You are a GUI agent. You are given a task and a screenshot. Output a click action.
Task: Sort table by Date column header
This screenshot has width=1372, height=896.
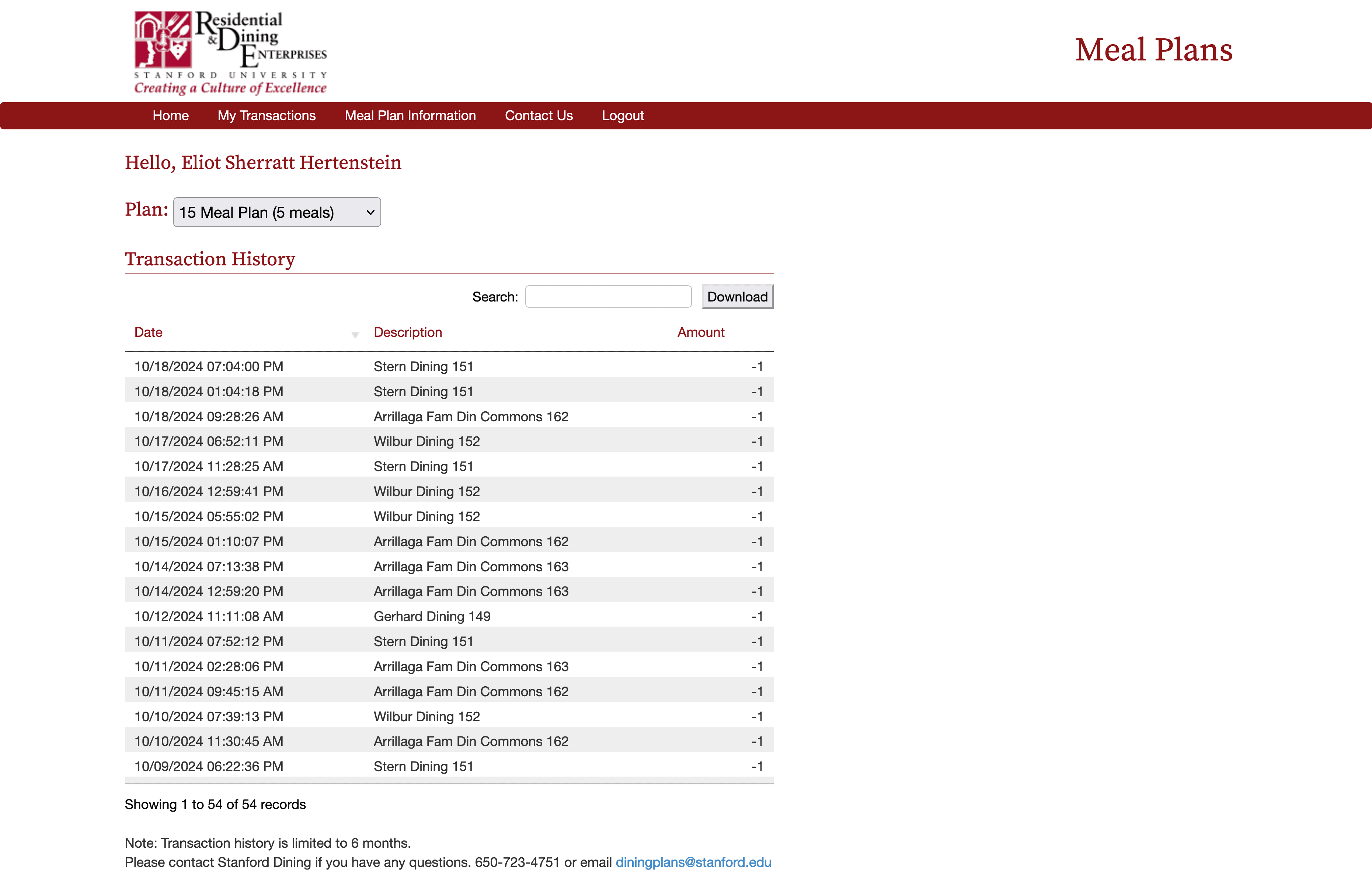click(x=148, y=332)
